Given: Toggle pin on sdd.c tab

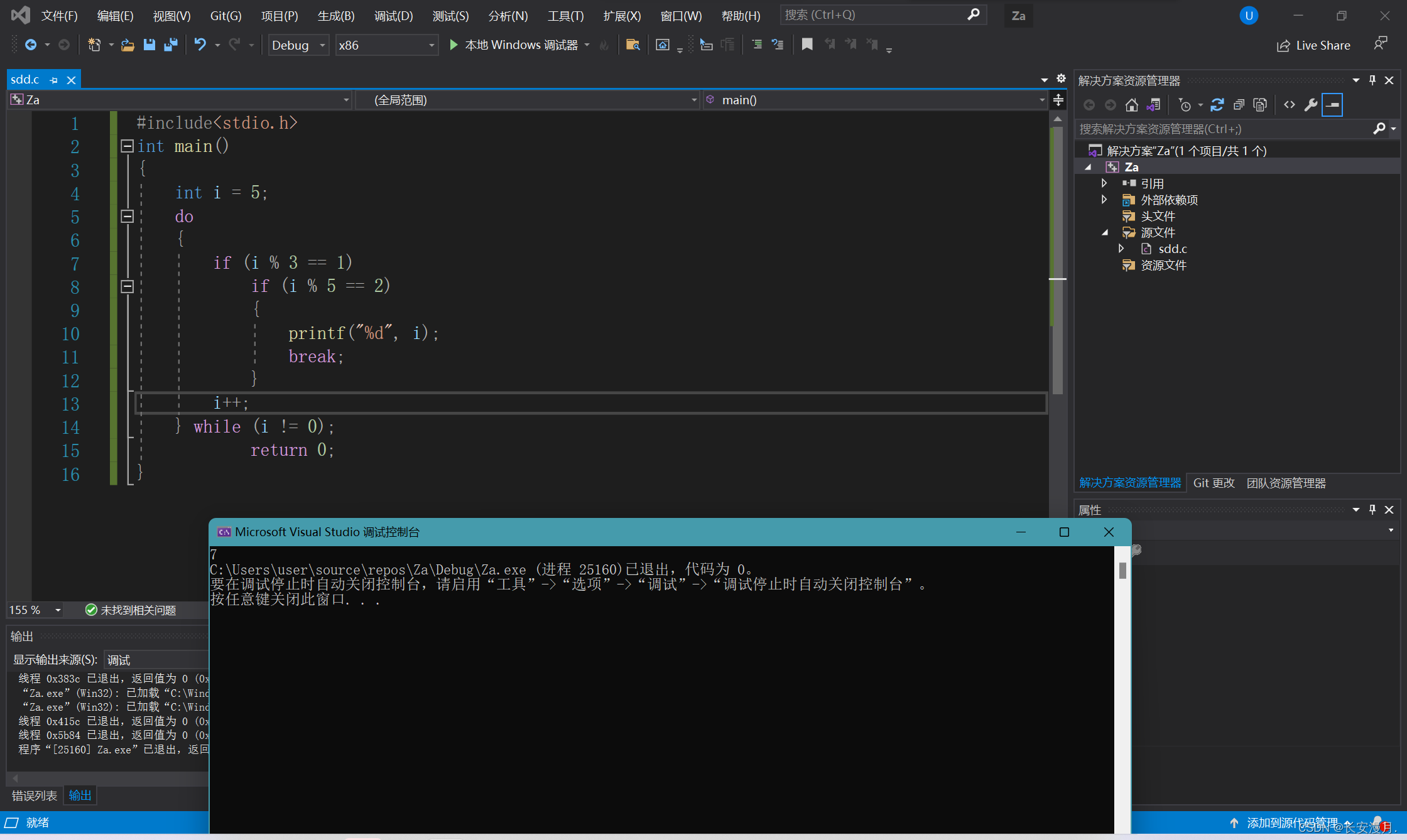Looking at the screenshot, I should [54, 80].
